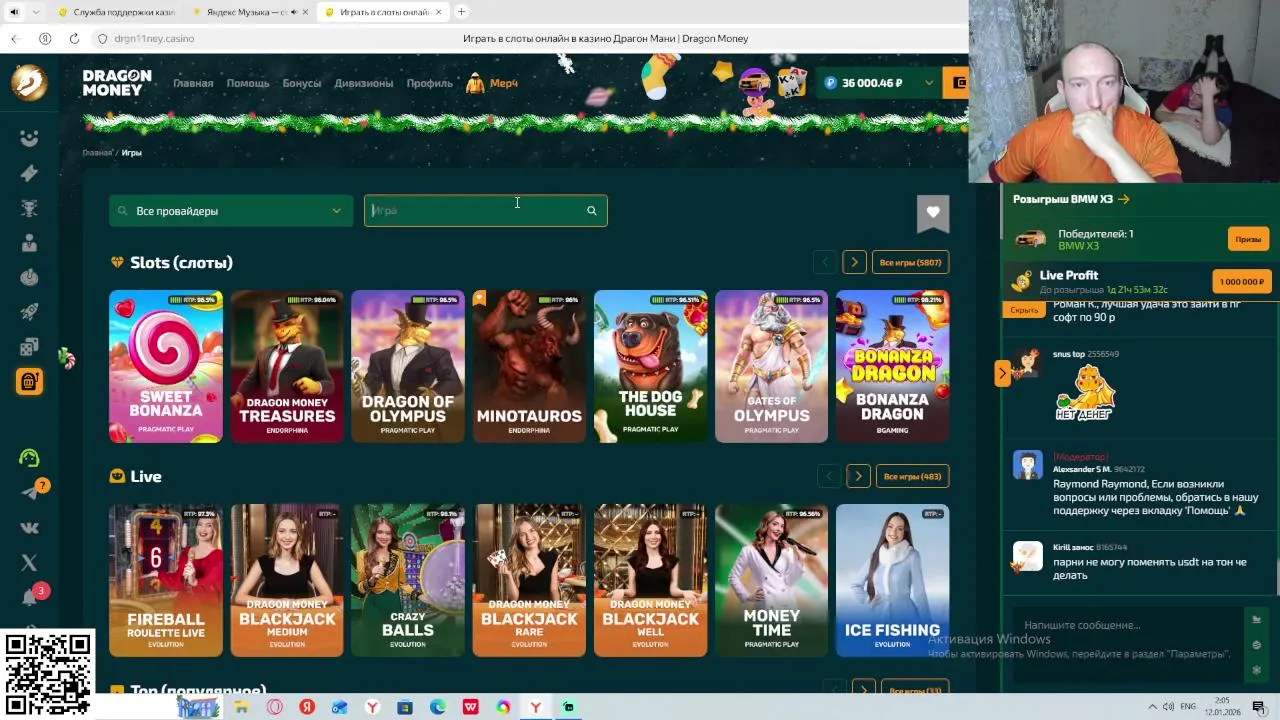
Task: Open the Розыгрыш BMW X3 arrow link
Action: coord(1123,199)
